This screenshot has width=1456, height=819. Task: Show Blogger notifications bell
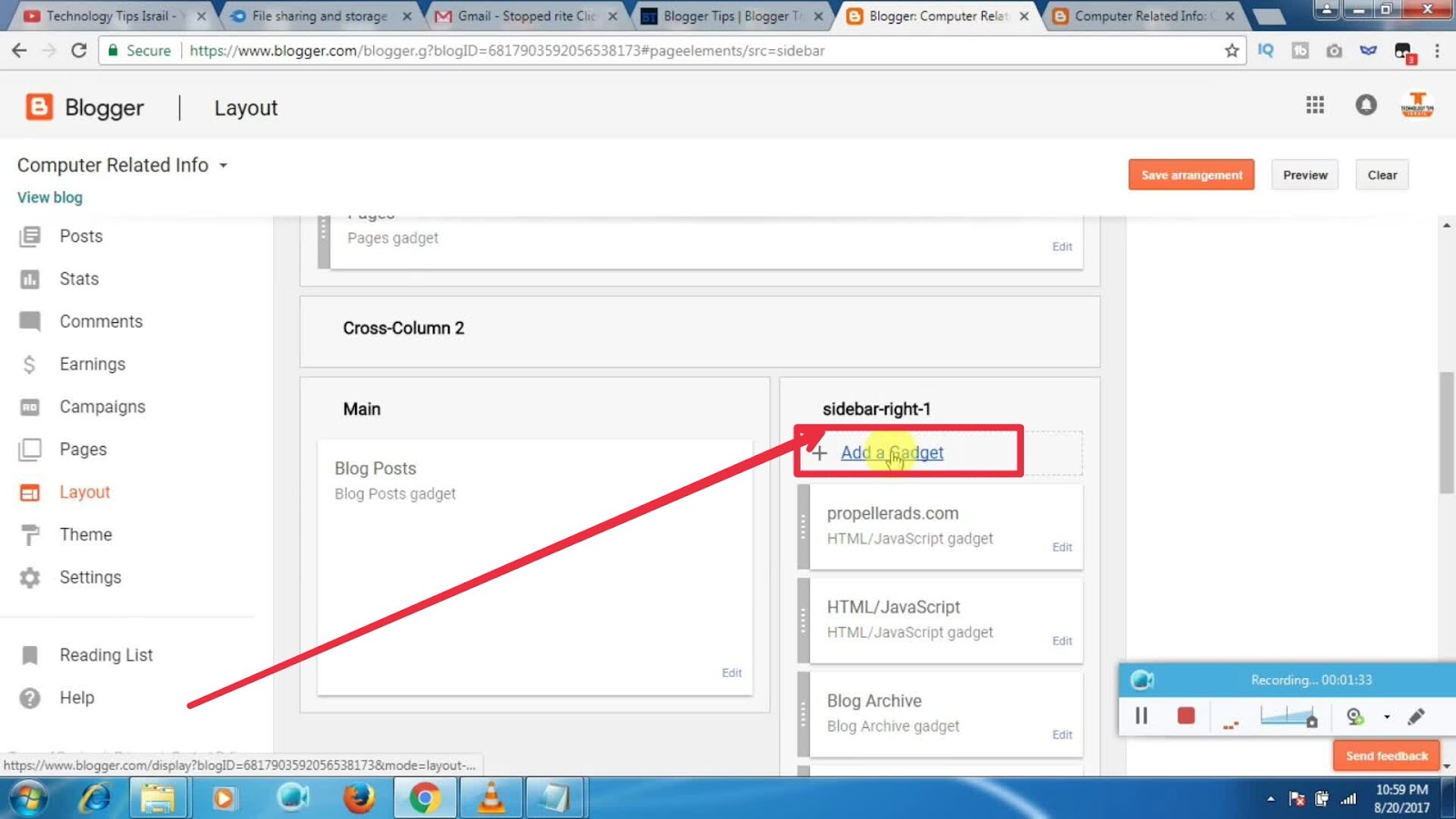[1366, 106]
